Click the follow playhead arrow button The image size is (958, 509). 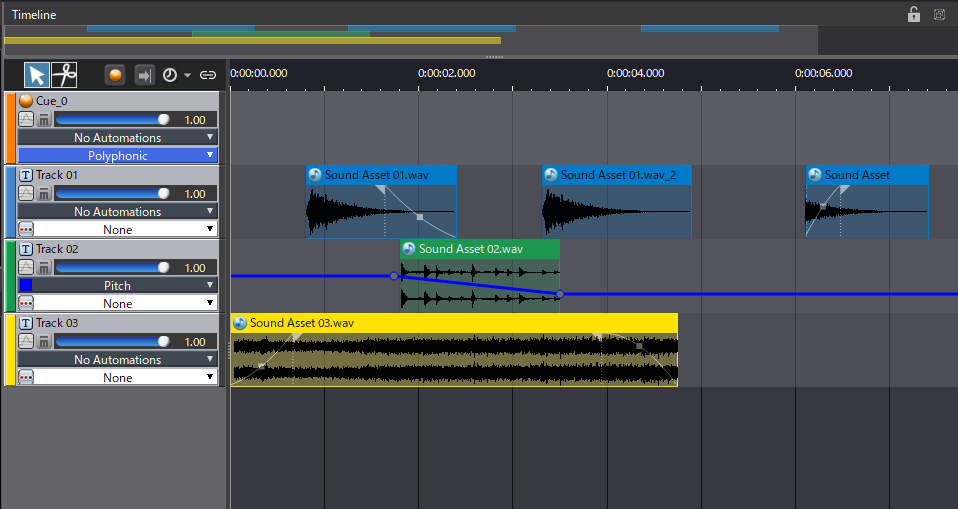(145, 75)
